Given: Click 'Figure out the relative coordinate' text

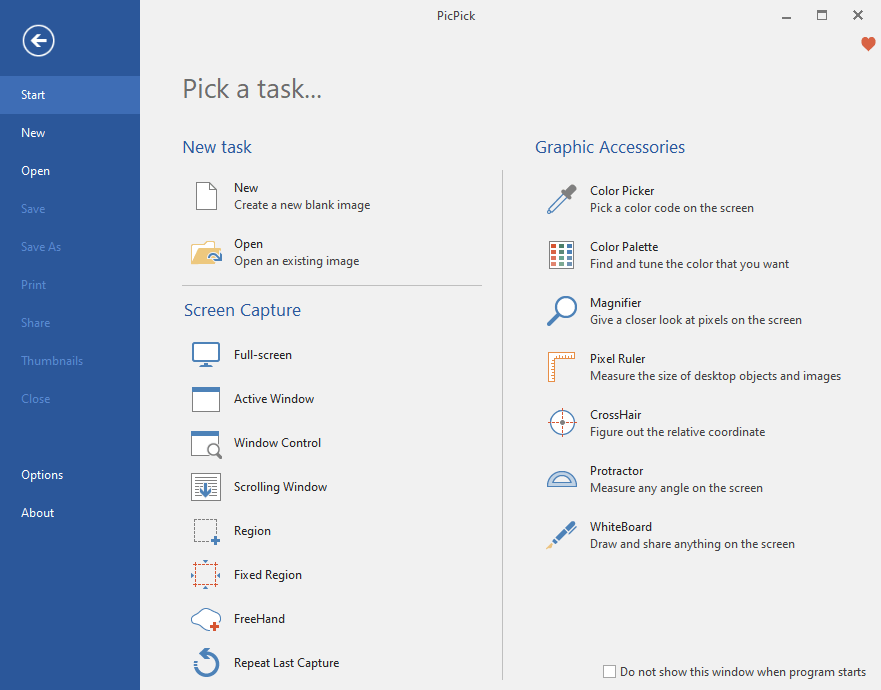Looking at the screenshot, I should [x=678, y=432].
